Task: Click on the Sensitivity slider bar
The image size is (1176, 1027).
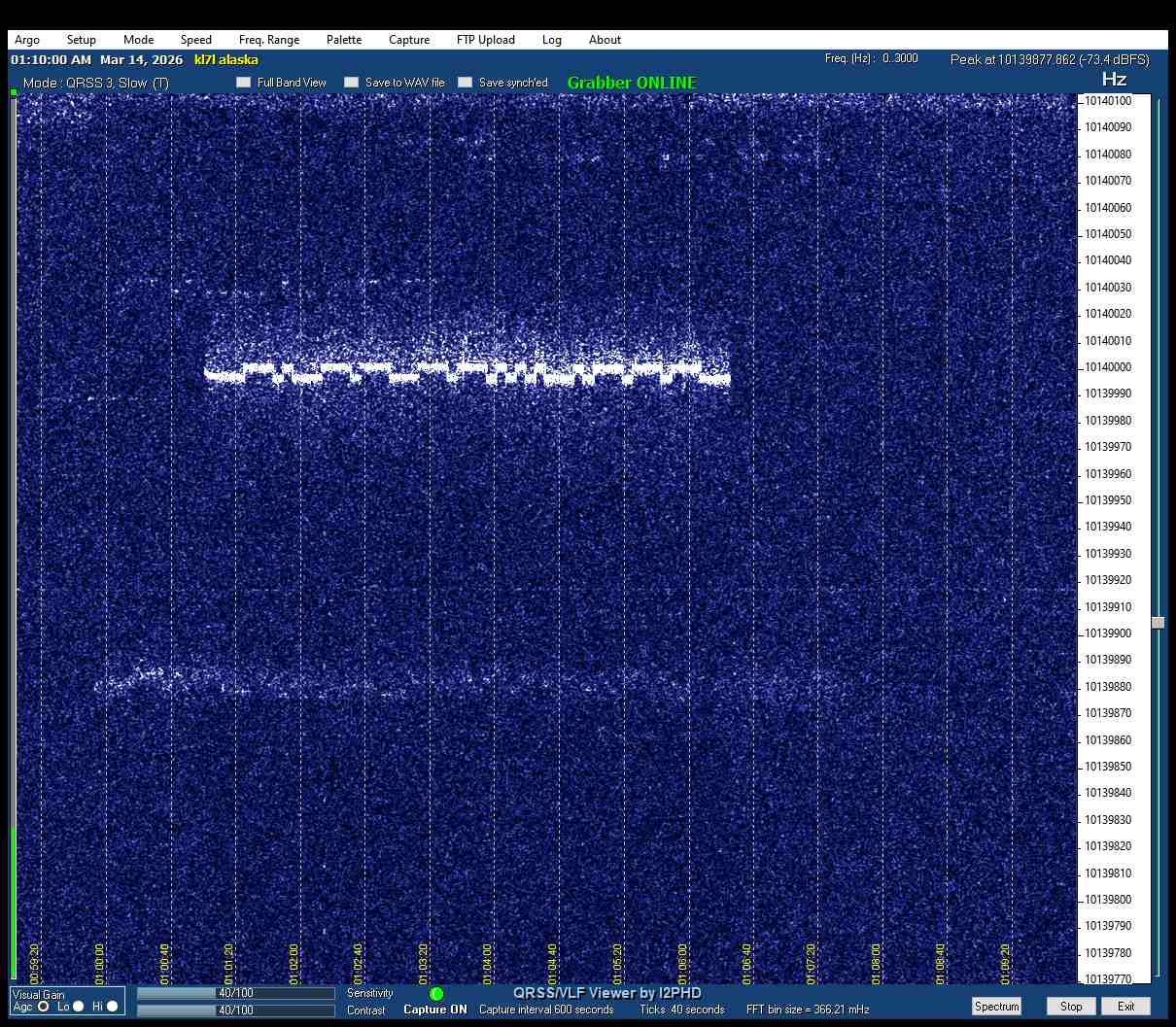Action: tap(236, 993)
